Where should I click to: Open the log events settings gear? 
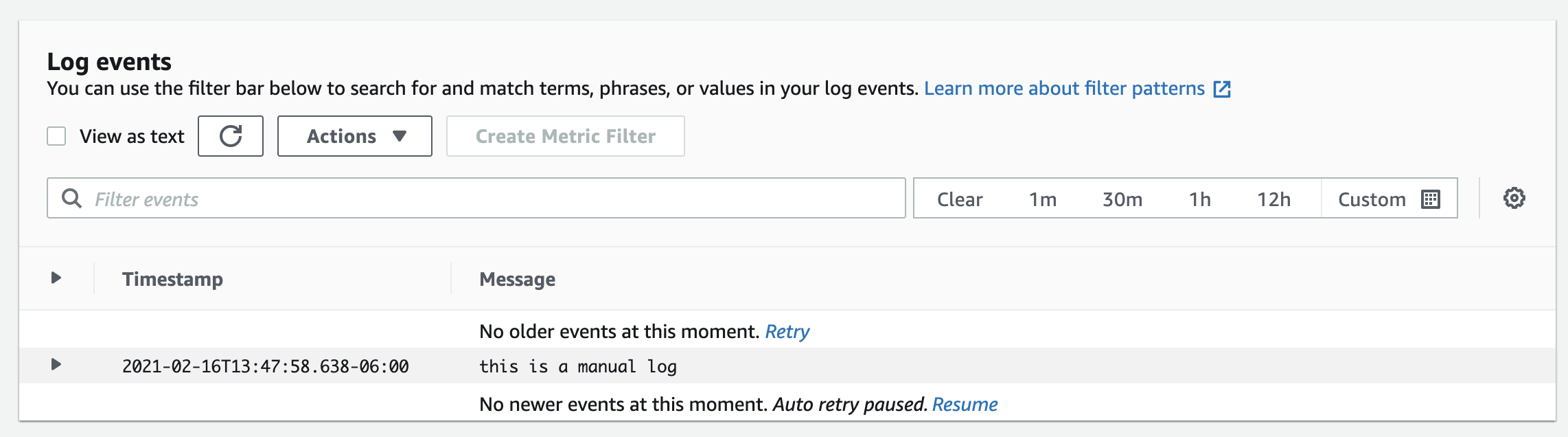(1514, 199)
